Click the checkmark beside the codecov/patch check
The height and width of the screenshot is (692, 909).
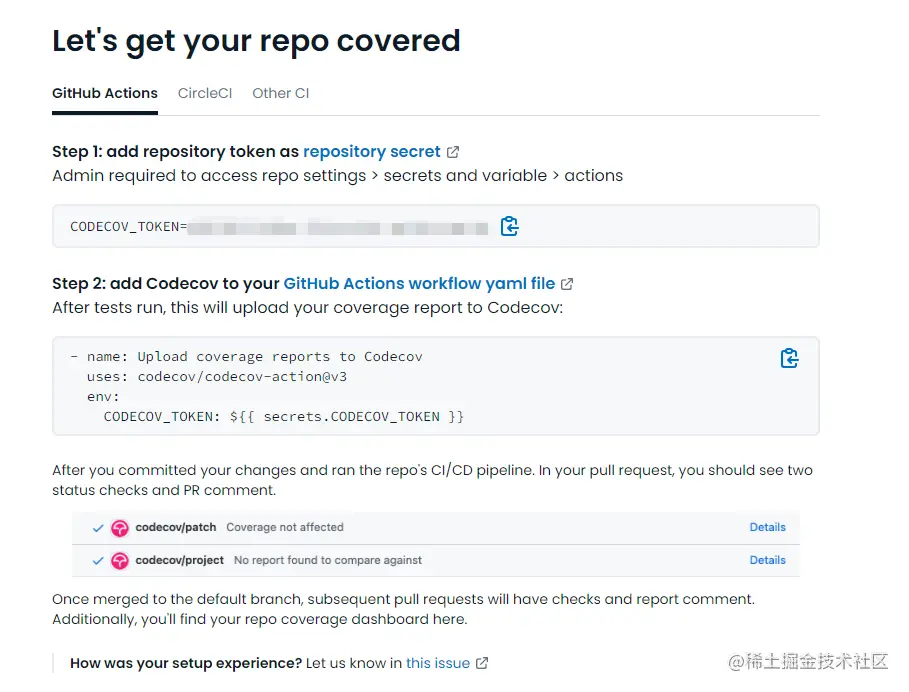click(x=98, y=528)
